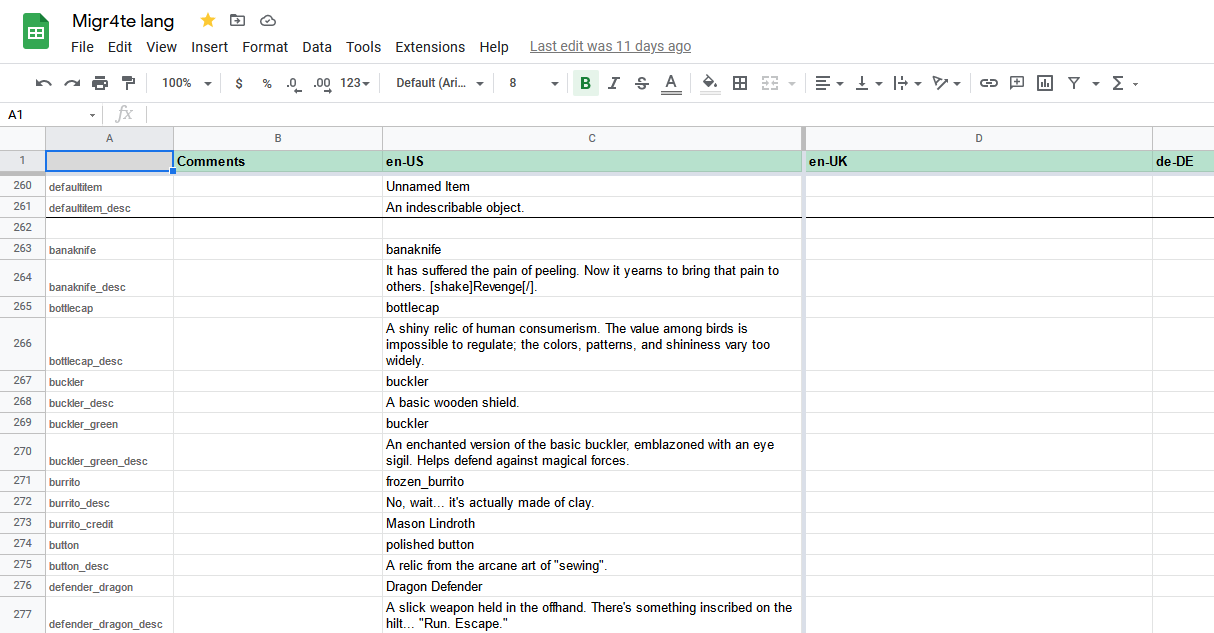Click the insert link icon
The height and width of the screenshot is (633, 1214).
[988, 83]
